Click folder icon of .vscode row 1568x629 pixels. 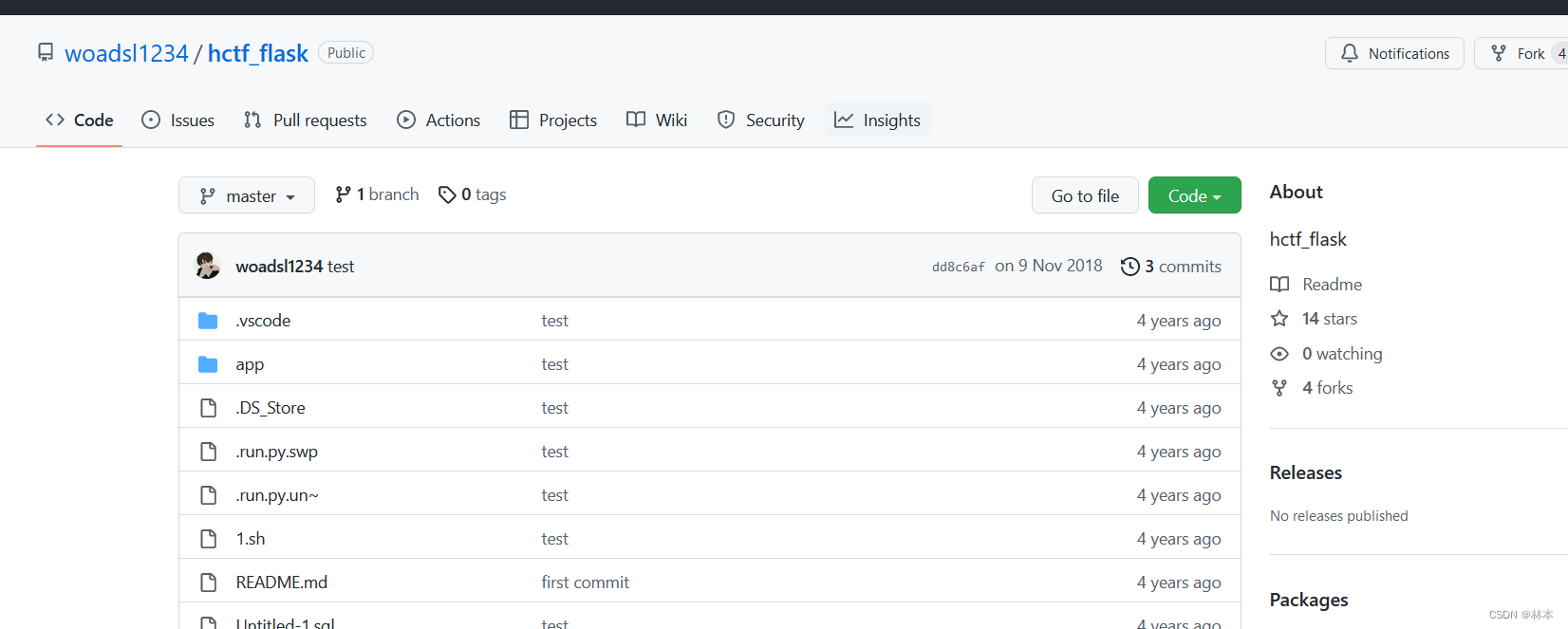point(208,321)
